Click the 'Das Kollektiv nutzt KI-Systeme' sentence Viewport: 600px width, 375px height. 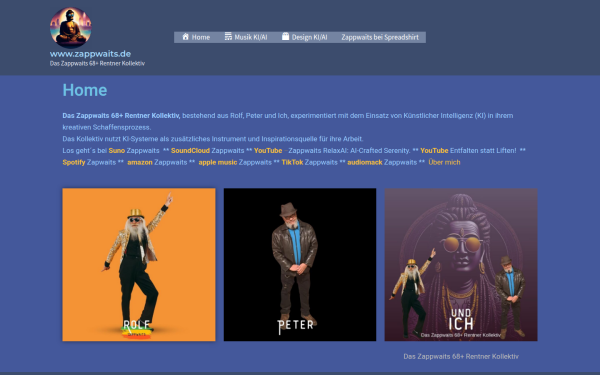pos(213,139)
